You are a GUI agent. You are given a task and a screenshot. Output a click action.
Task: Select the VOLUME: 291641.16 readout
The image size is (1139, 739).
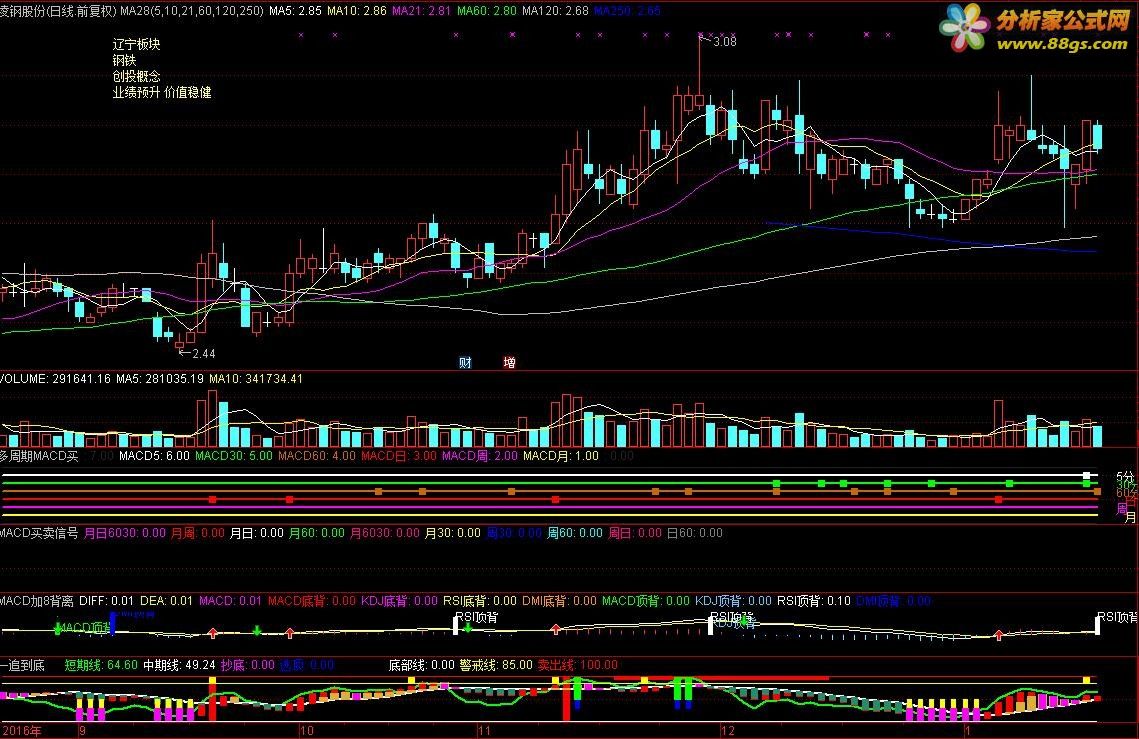click(55, 379)
